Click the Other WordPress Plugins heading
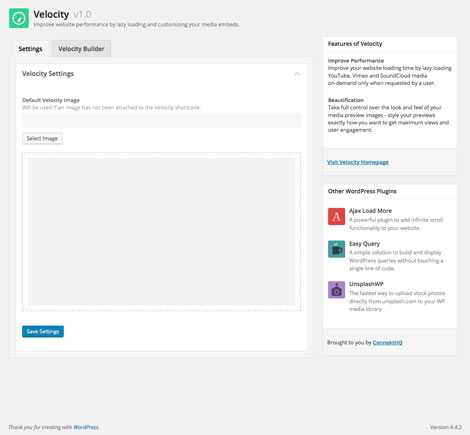470x435 pixels. click(362, 191)
